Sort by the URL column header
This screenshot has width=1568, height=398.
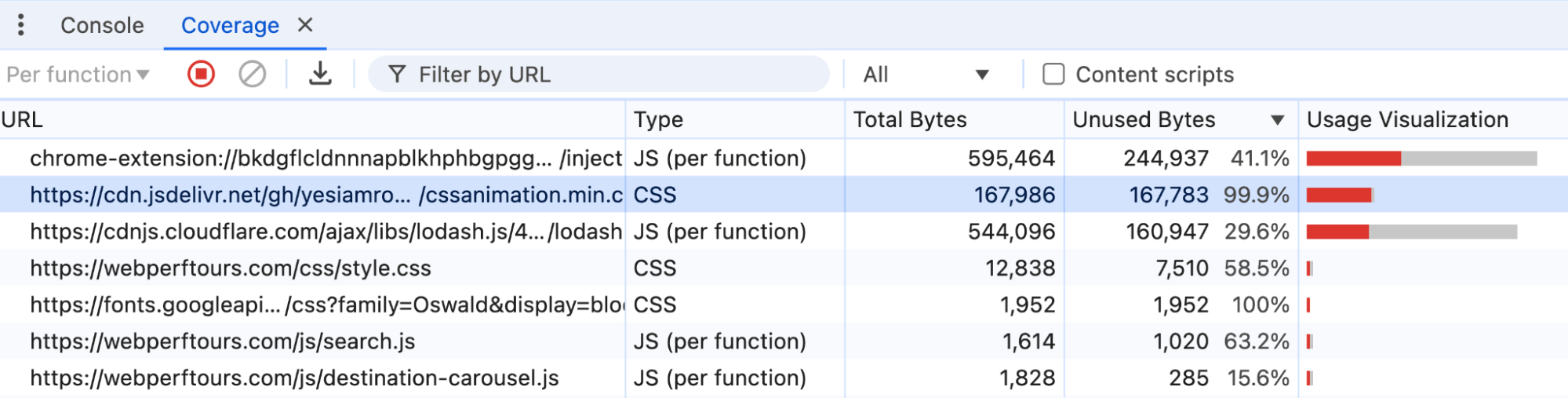click(22, 120)
